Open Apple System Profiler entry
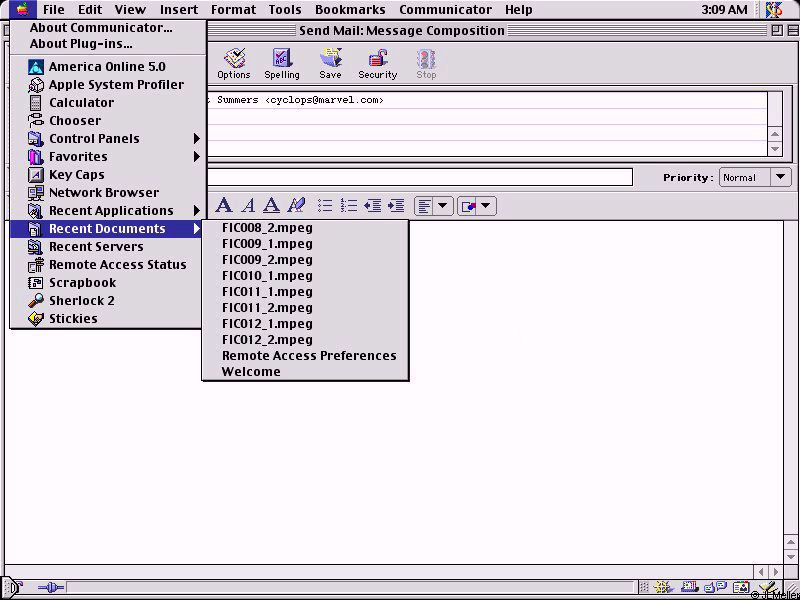The width and height of the screenshot is (800, 600). click(x=108, y=85)
